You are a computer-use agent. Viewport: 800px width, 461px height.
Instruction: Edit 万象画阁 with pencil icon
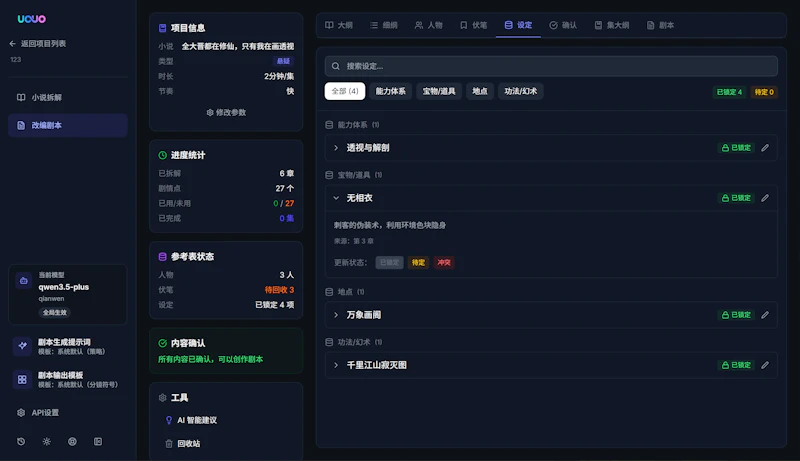765,315
